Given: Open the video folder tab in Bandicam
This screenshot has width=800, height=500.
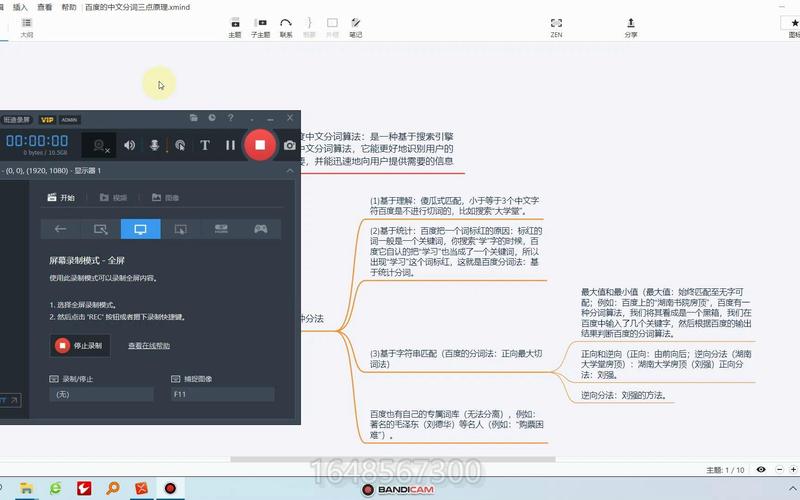Looking at the screenshot, I should pyautogui.click(x=113, y=197).
